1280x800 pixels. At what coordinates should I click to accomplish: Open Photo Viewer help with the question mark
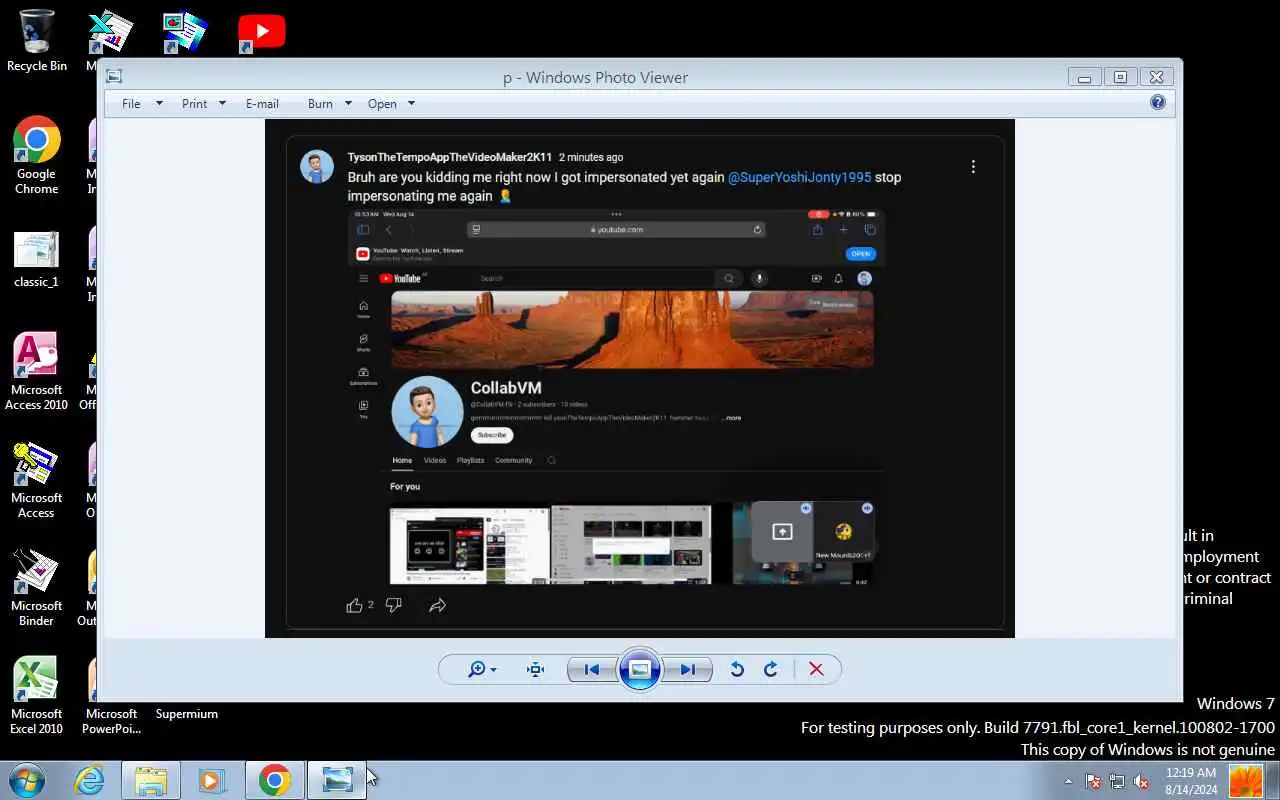coord(1158,102)
